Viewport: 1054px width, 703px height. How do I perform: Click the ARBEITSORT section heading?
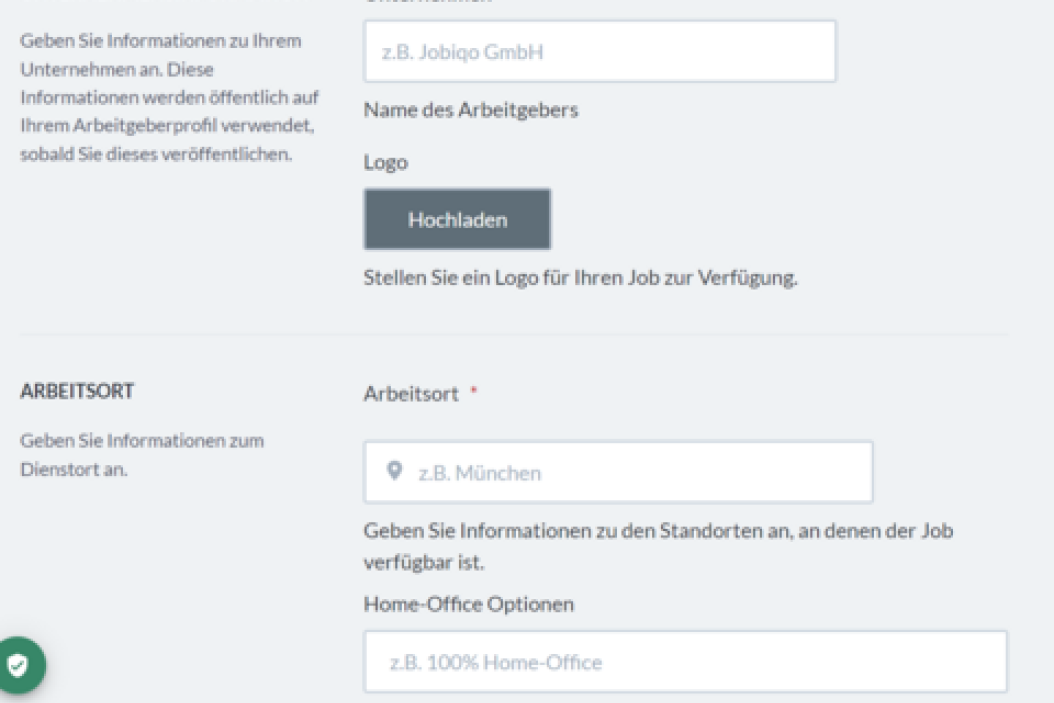77,391
